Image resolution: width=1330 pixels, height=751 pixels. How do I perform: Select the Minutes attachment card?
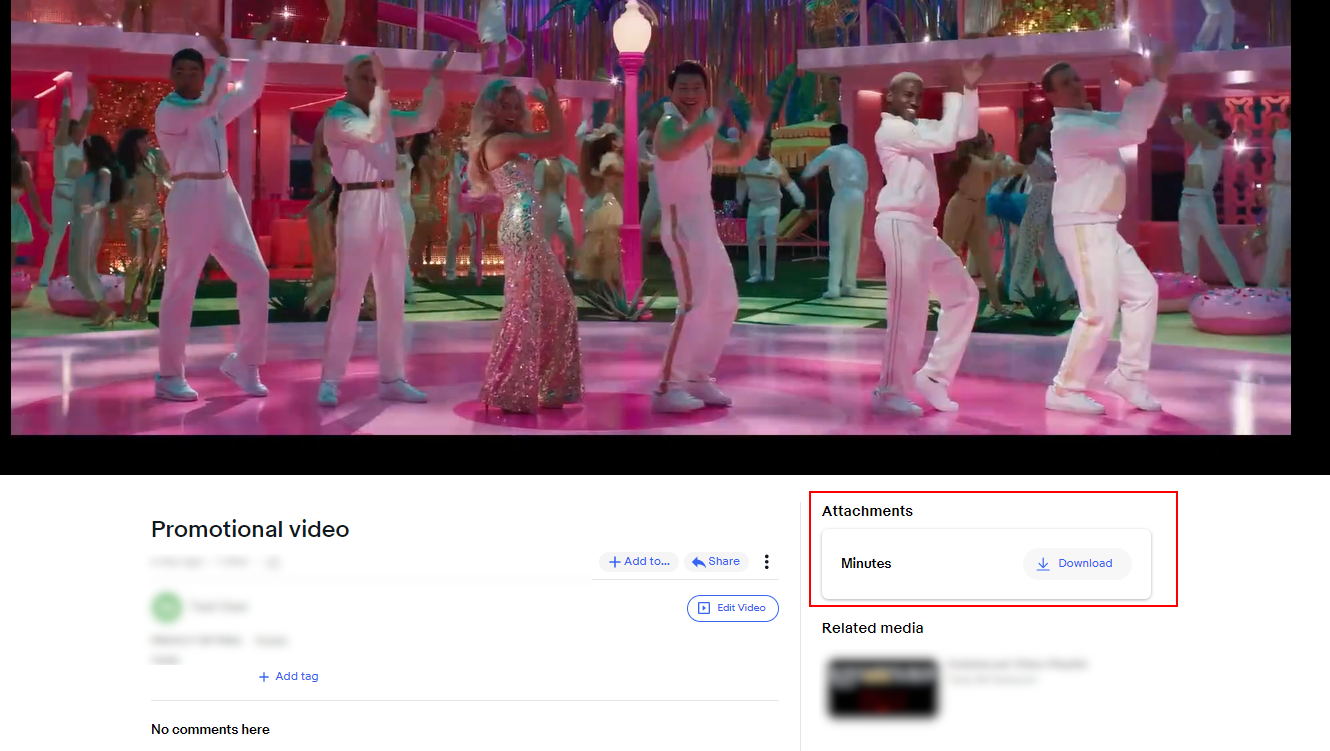pyautogui.click(x=986, y=564)
